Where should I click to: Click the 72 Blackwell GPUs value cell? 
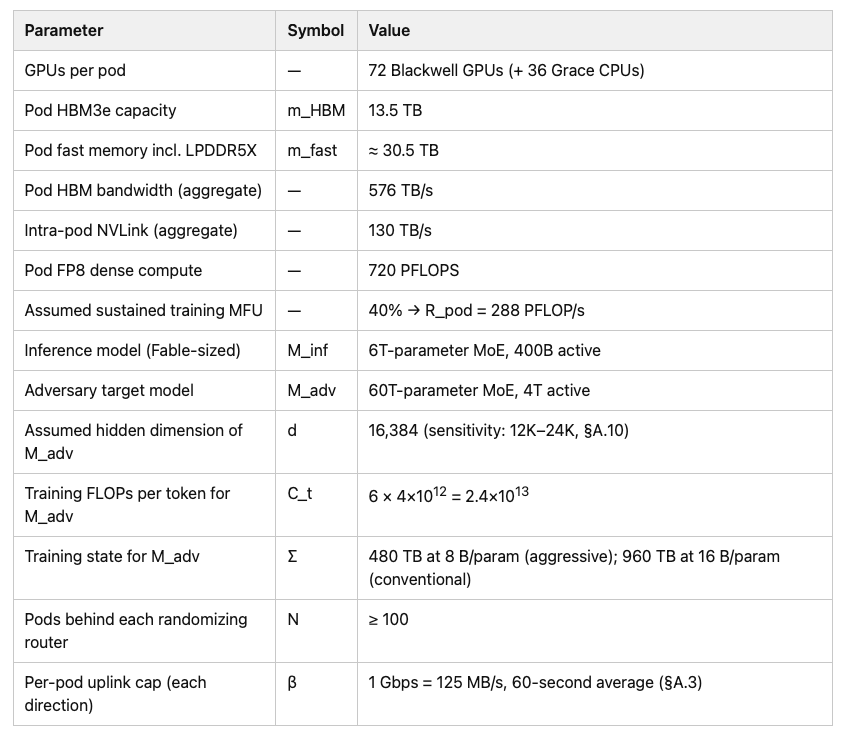[506, 71]
